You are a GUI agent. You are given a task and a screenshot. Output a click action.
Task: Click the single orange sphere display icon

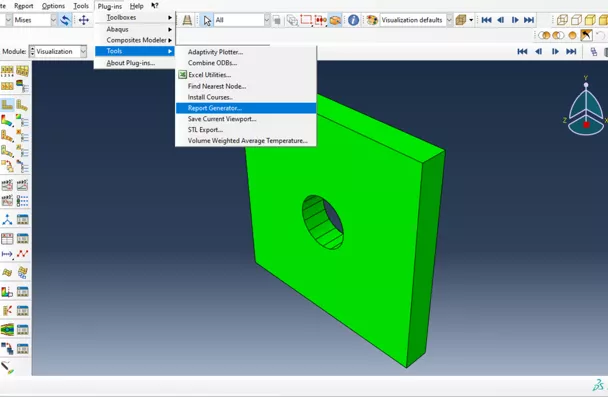pyautogui.click(x=572, y=35)
